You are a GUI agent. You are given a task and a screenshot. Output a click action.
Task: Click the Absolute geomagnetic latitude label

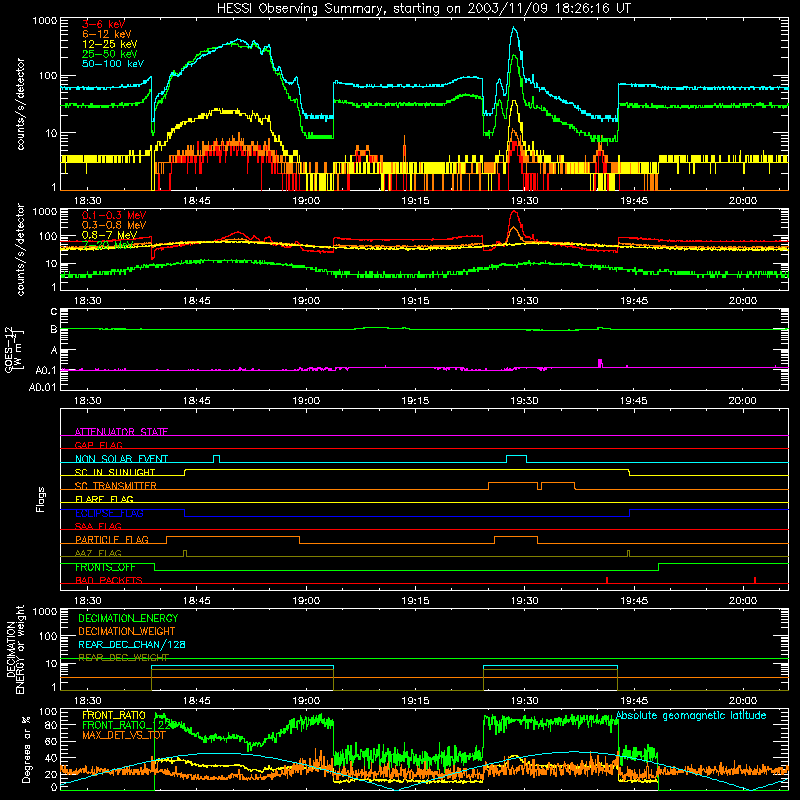691,715
